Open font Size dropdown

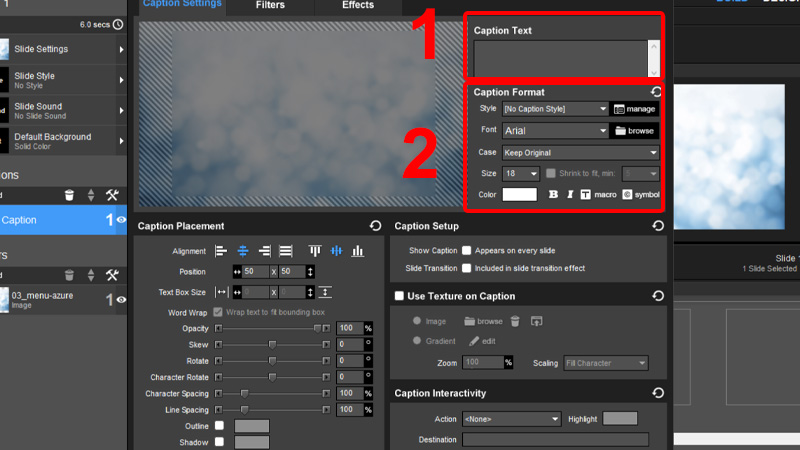click(520, 173)
